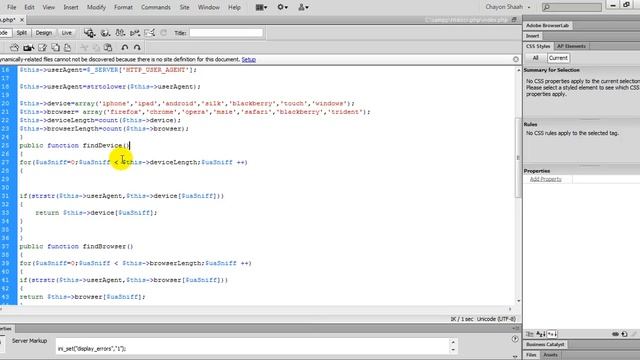This screenshot has height=360, width=640.
Task: Click the Open file icon in the standard toolbar
Action: click(15, 48)
